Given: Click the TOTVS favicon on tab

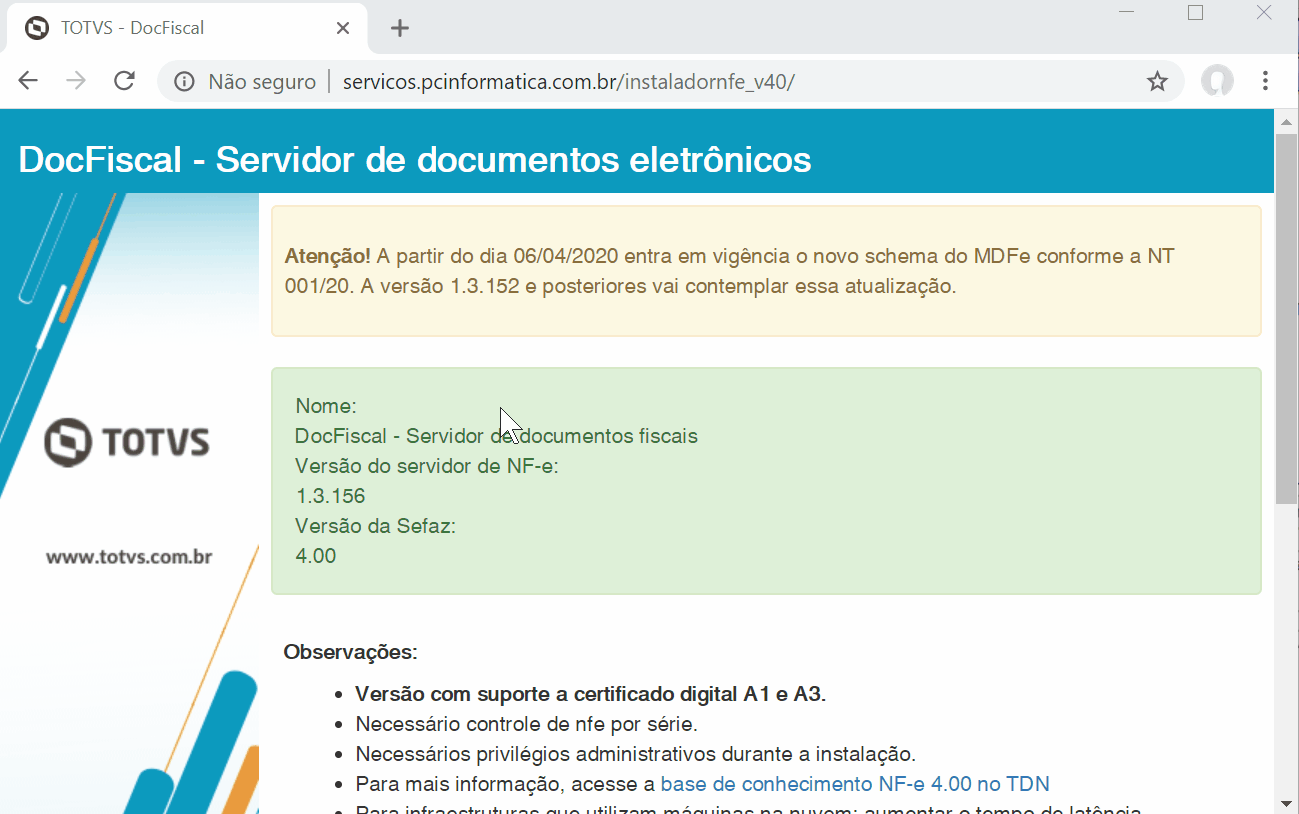Looking at the screenshot, I should click(37, 28).
